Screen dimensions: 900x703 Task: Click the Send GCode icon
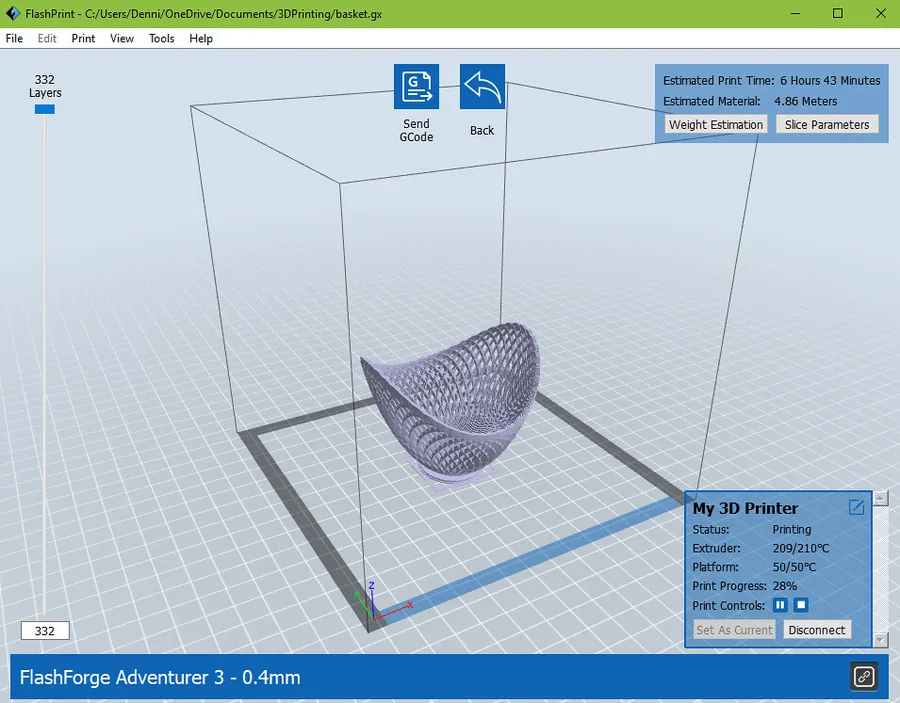point(416,86)
